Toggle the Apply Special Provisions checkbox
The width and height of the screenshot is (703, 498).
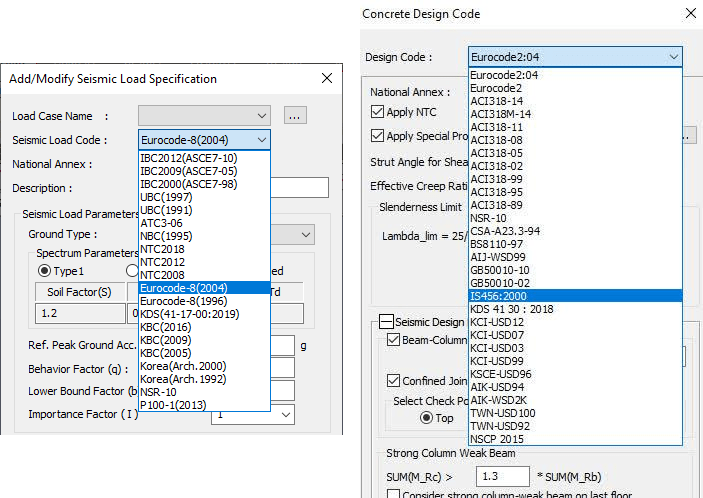[378, 136]
